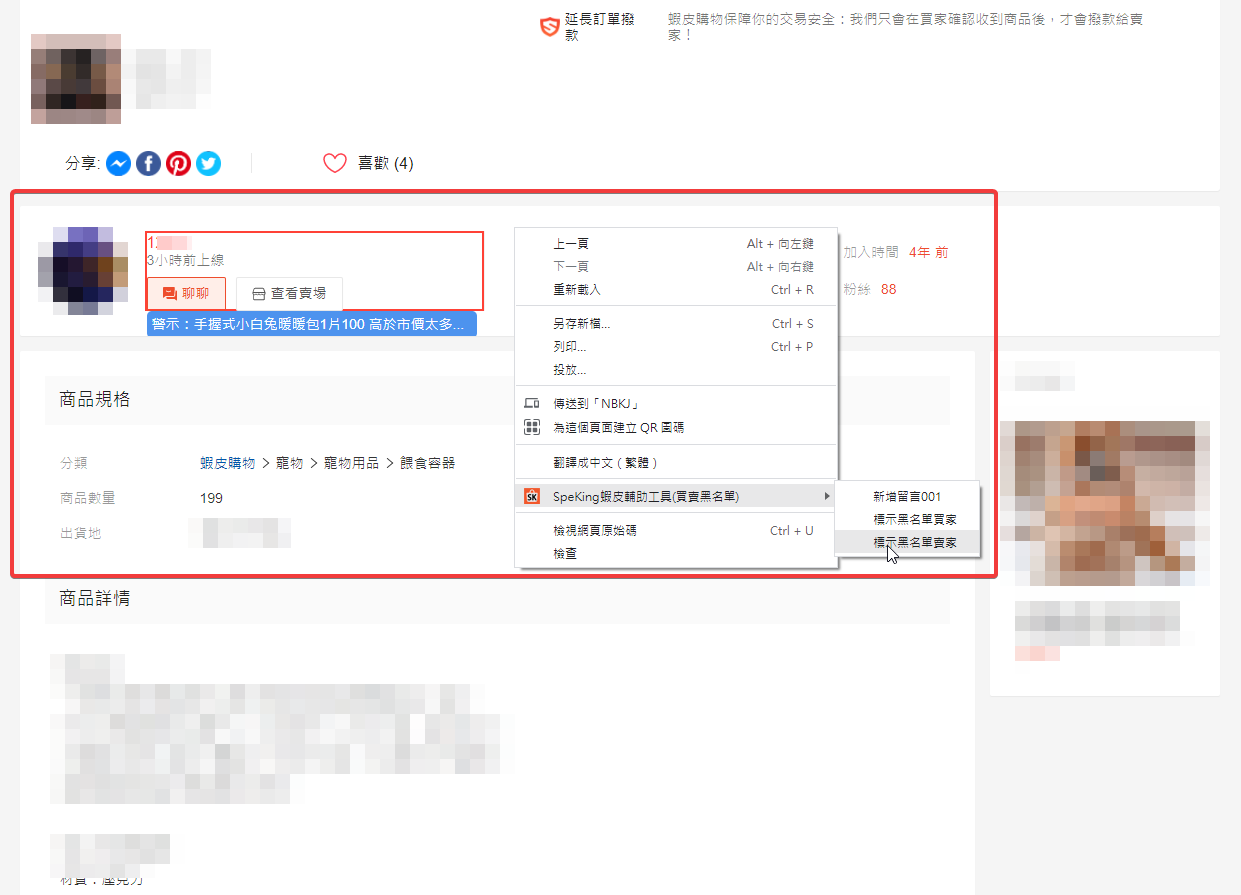Share the product on Pinterest

click(178, 164)
